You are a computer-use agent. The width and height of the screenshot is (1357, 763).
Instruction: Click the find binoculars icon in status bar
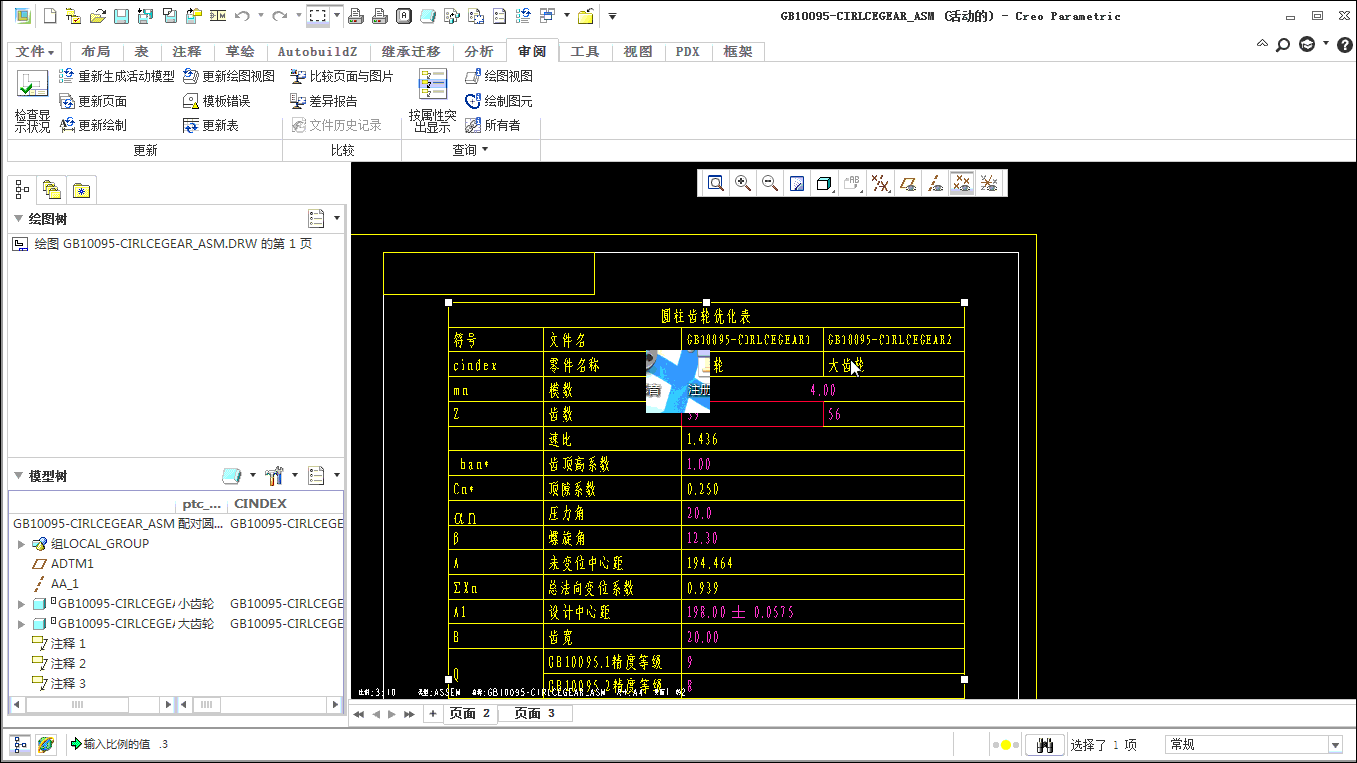click(x=1045, y=745)
